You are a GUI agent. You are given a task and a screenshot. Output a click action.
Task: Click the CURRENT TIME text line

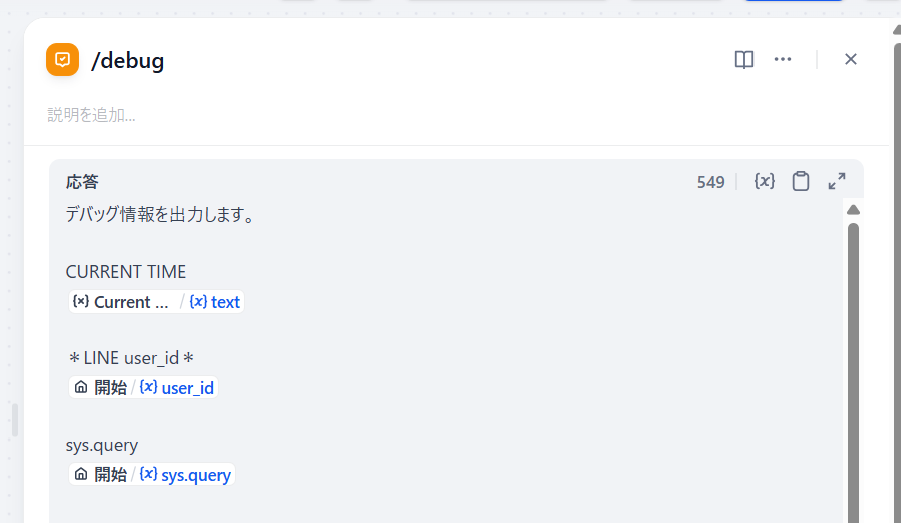click(126, 272)
